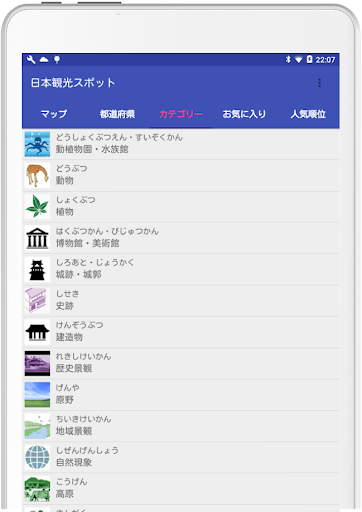Select the giraffe icon for 動物
This screenshot has height=512, width=362.
[x=37, y=176]
